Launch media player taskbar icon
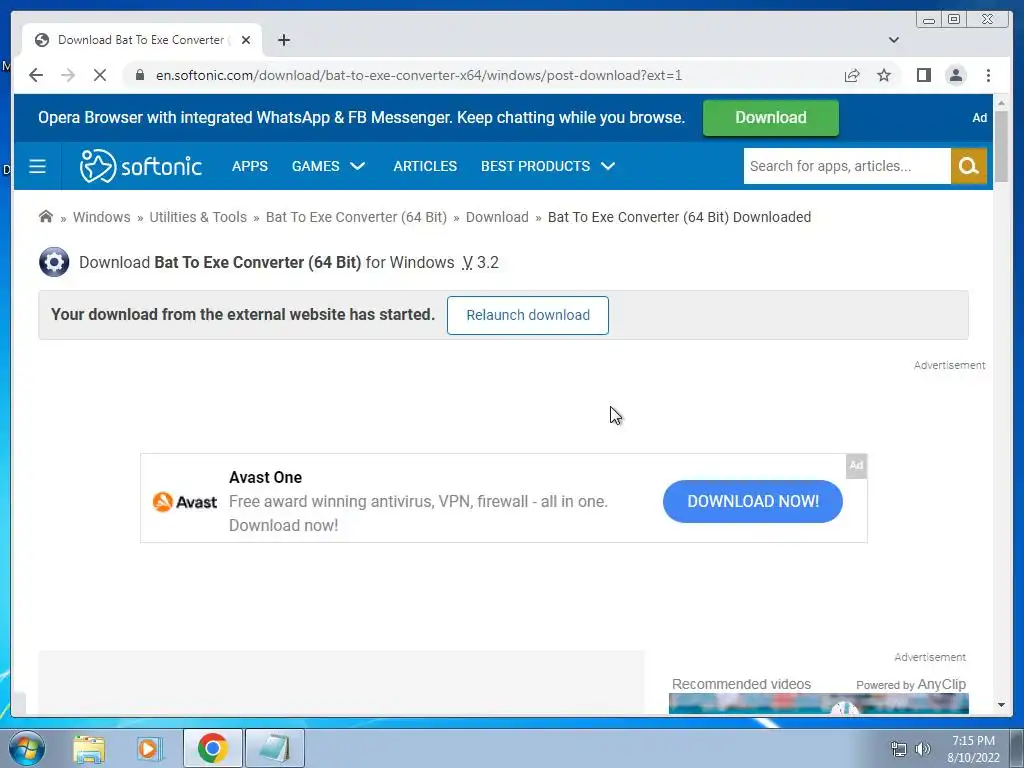 [149, 748]
